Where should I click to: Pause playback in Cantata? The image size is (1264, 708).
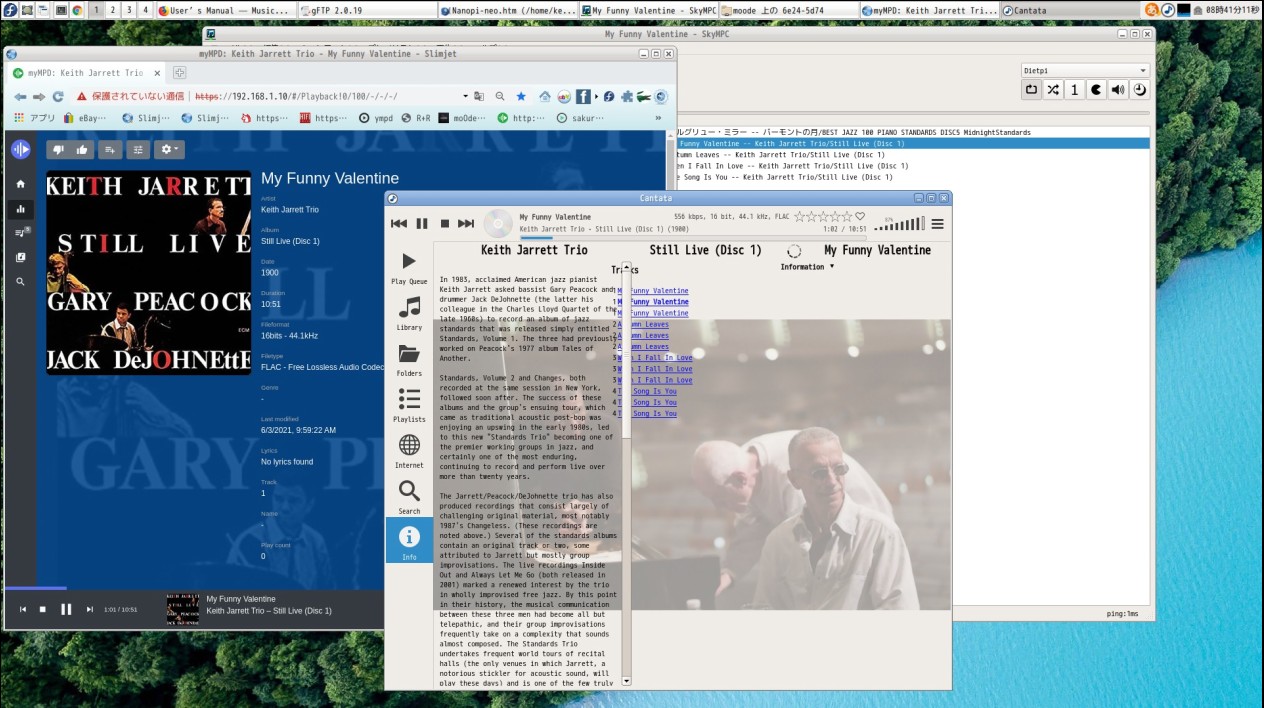click(422, 224)
